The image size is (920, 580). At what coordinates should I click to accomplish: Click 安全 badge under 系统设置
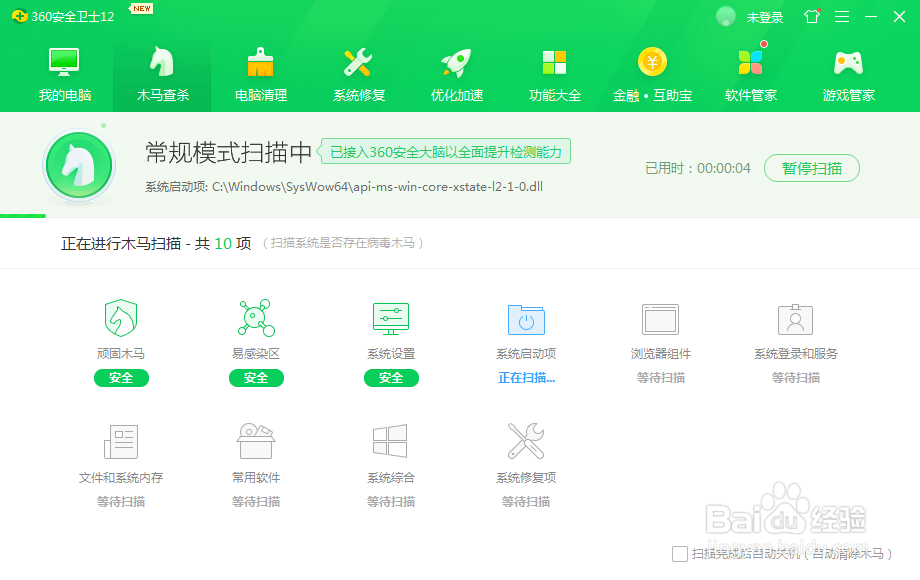click(391, 378)
